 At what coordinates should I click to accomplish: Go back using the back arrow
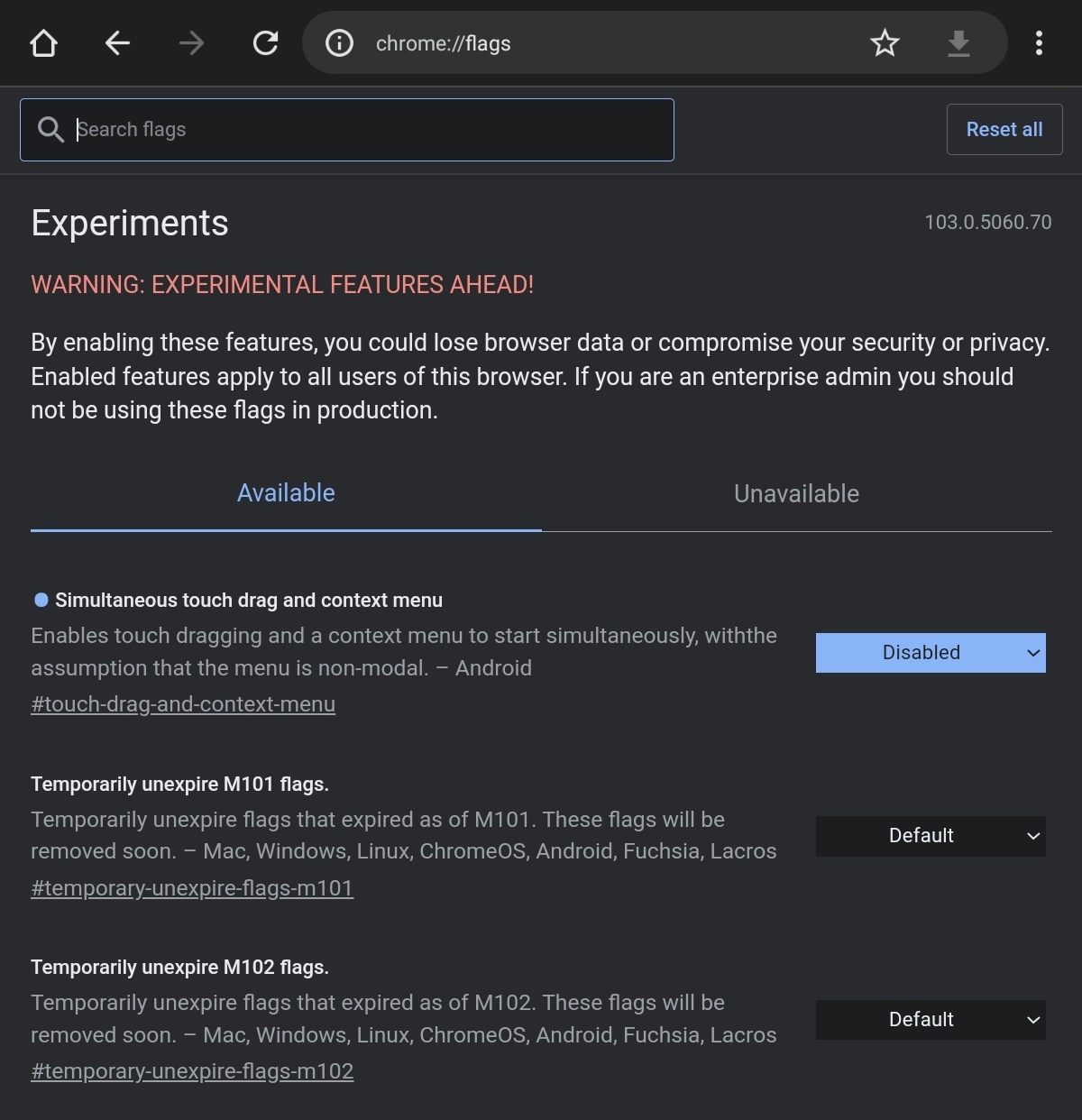117,43
